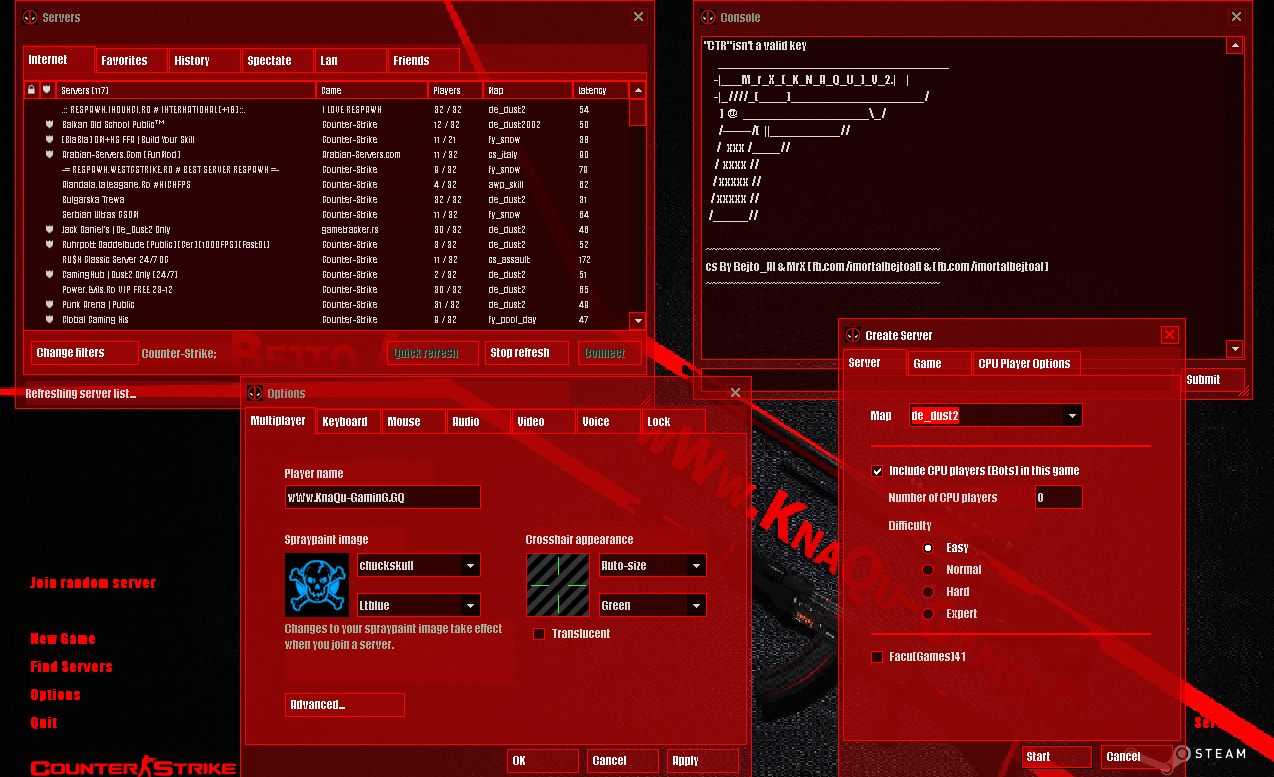Close the Options dialog
This screenshot has height=777, width=1274.
[736, 393]
